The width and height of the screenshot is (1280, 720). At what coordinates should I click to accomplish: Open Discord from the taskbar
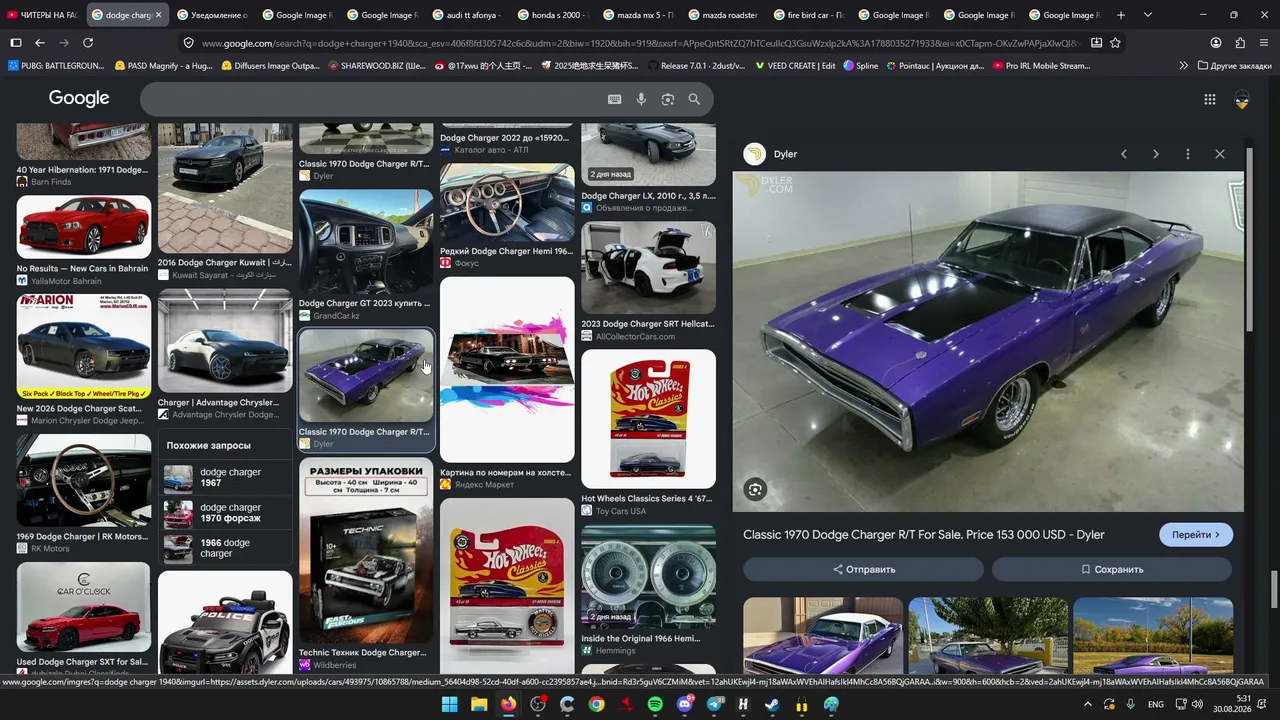(684, 704)
